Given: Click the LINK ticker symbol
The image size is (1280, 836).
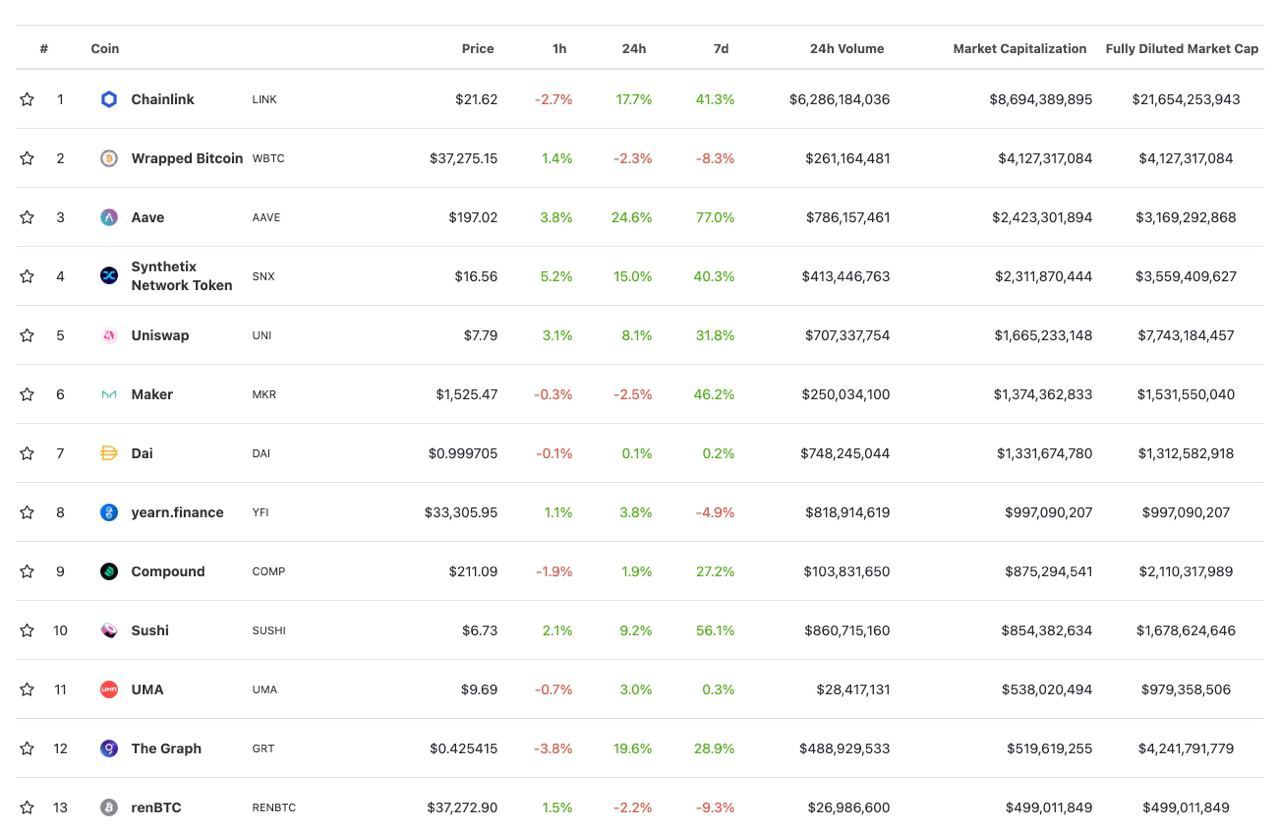Looking at the screenshot, I should [264, 100].
